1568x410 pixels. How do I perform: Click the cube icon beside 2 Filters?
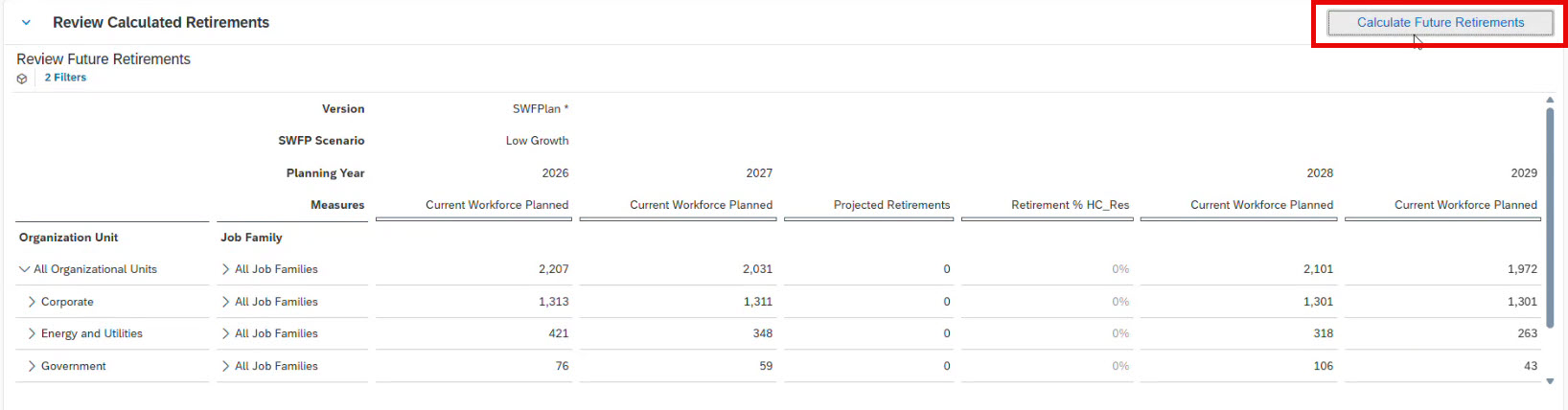point(22,79)
